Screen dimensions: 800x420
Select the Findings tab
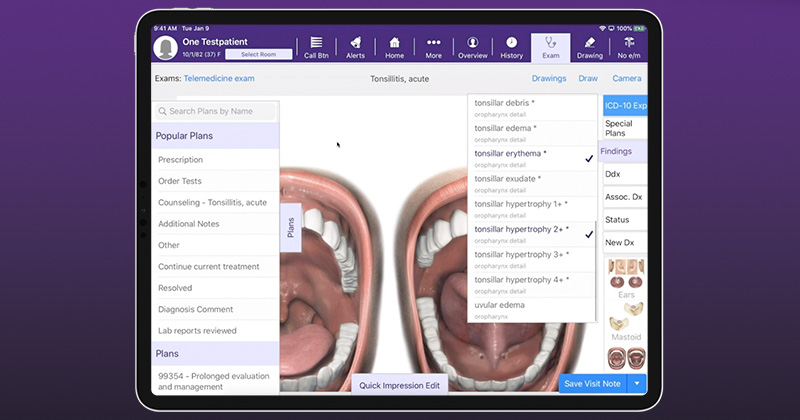point(622,151)
